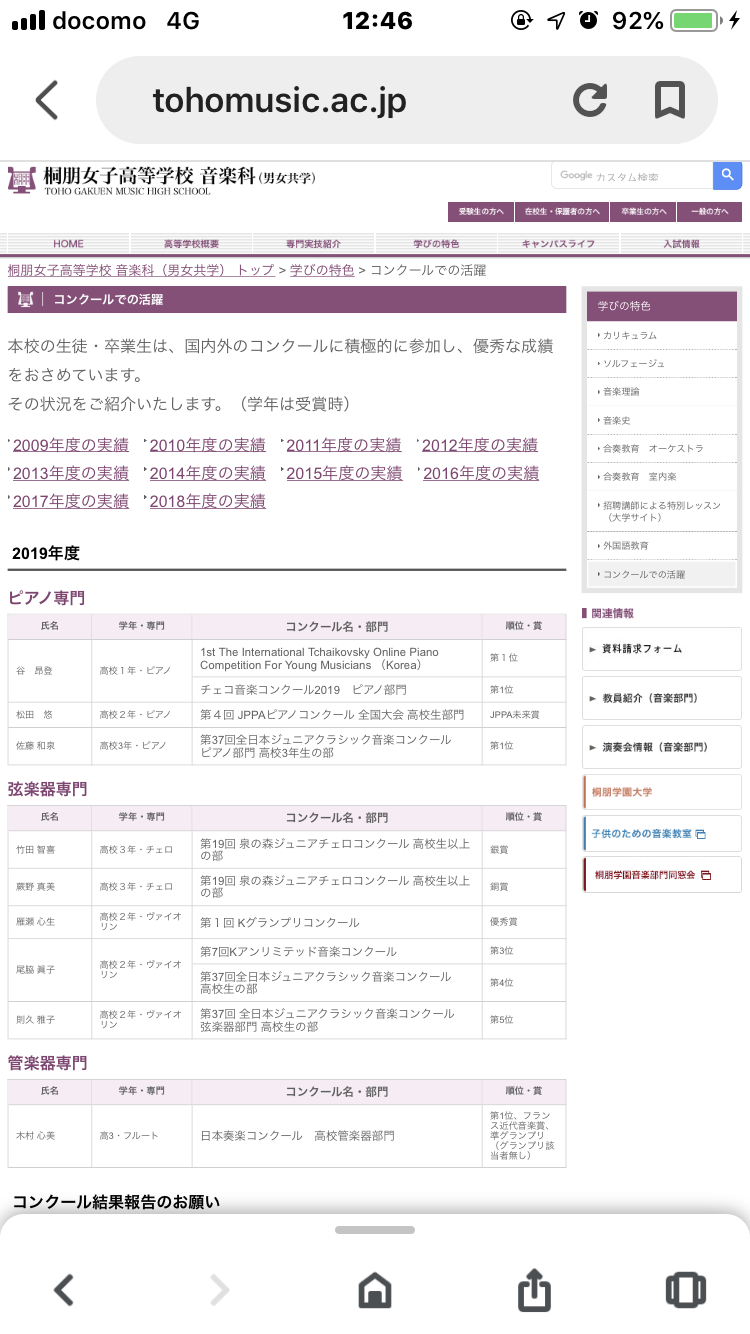Open カリキュラム in the sidebar
The height and width of the screenshot is (1334, 750).
click(x=662, y=335)
